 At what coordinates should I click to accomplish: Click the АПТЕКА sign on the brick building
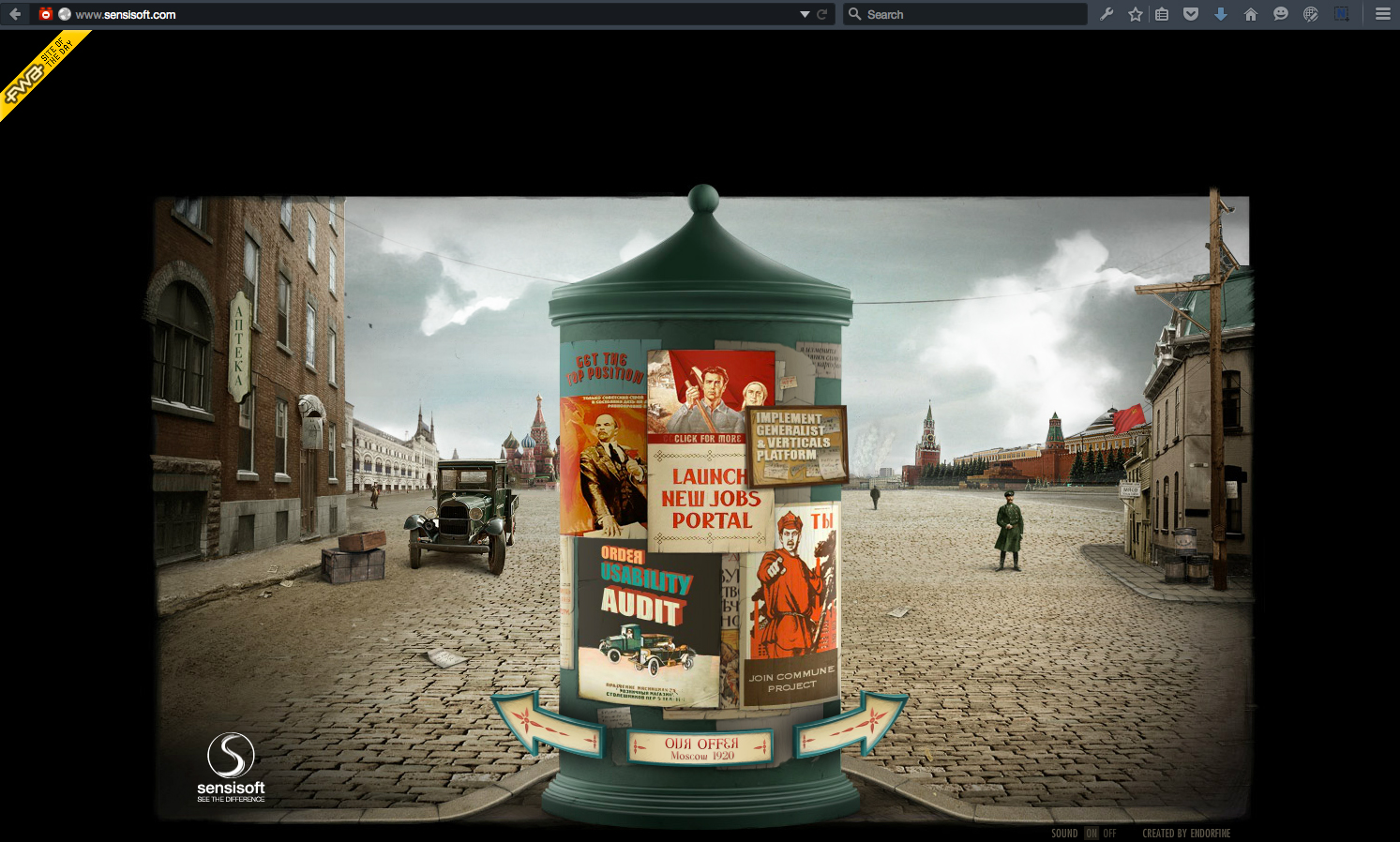tap(239, 347)
